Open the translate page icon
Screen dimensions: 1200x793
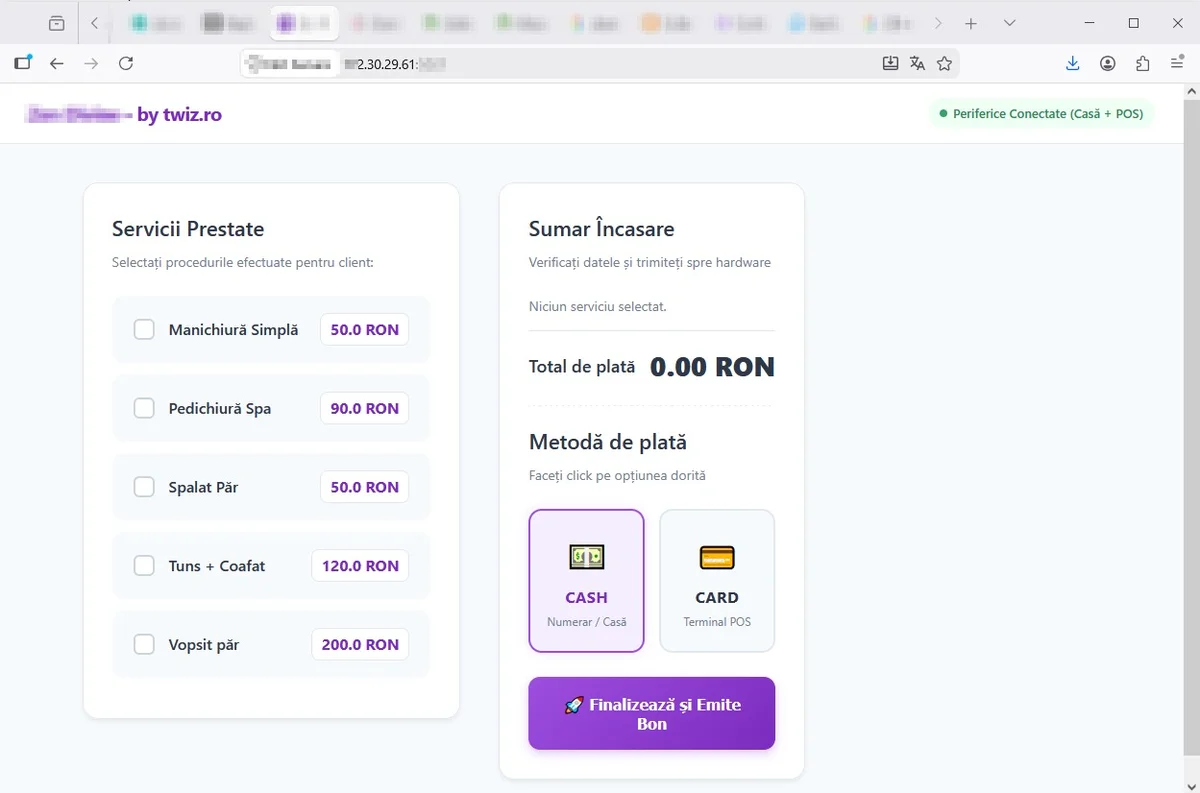(917, 64)
